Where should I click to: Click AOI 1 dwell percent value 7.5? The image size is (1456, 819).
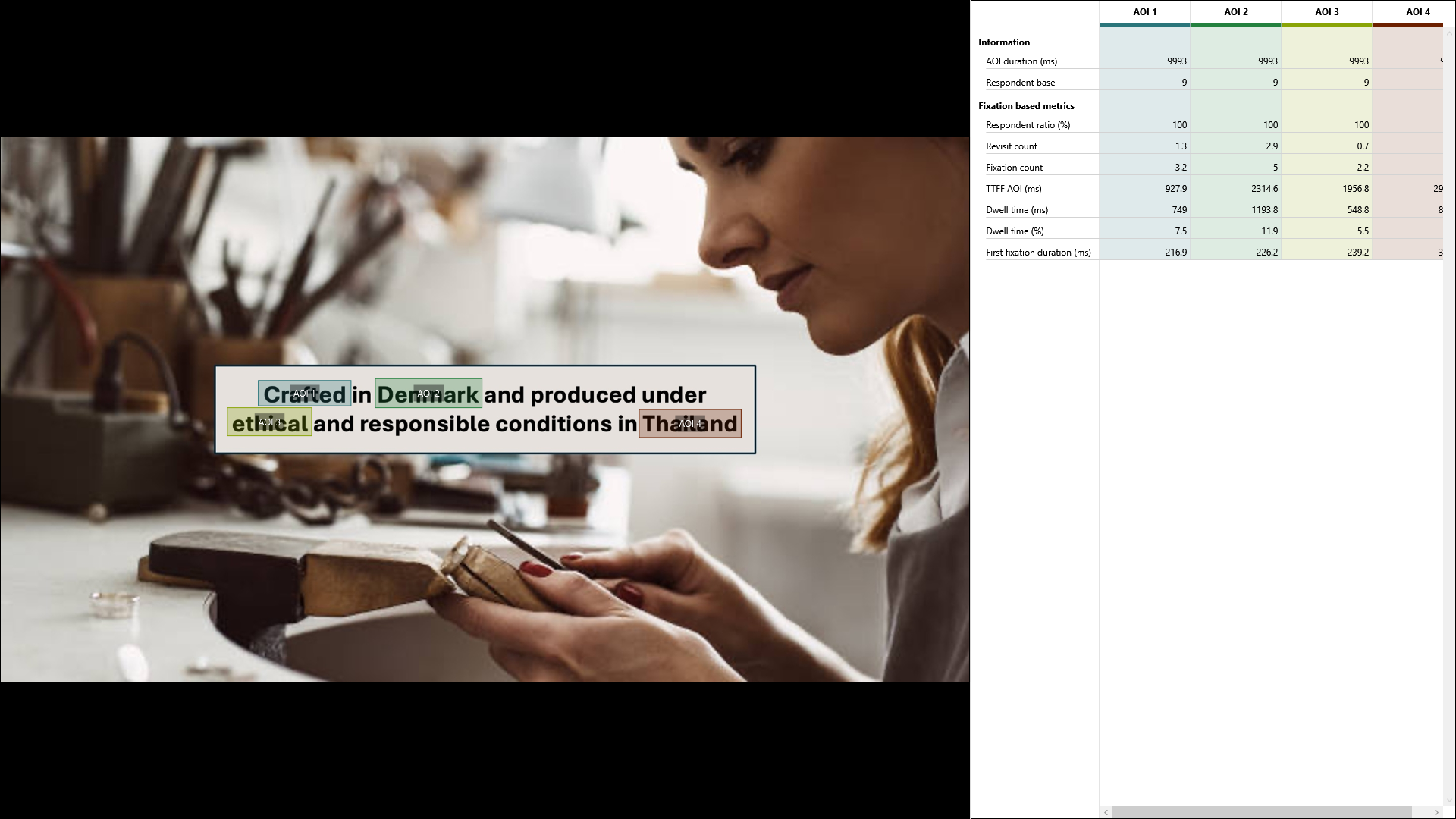pyautogui.click(x=1181, y=231)
